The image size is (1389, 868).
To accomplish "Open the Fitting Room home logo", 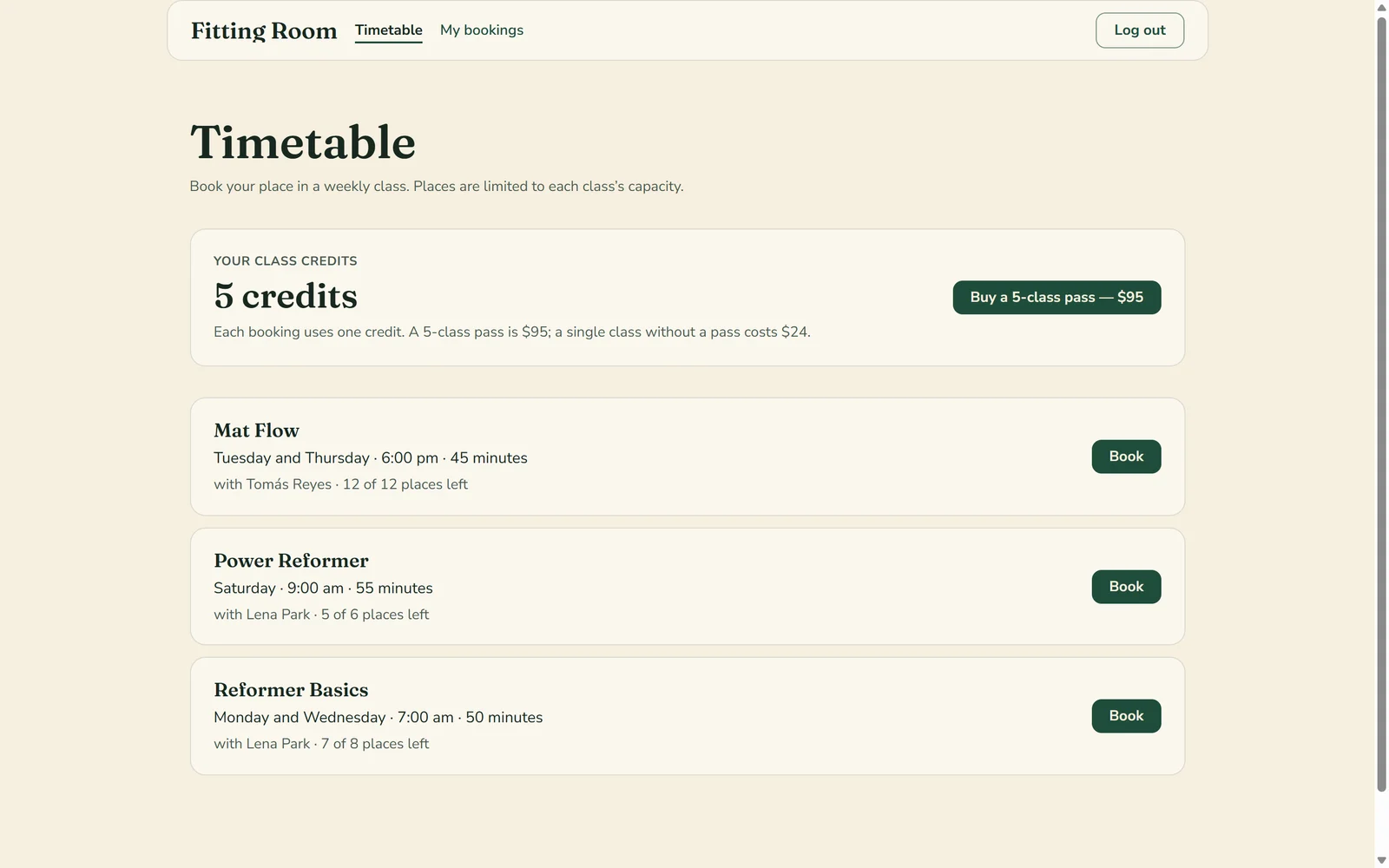I will pyautogui.click(x=264, y=30).
